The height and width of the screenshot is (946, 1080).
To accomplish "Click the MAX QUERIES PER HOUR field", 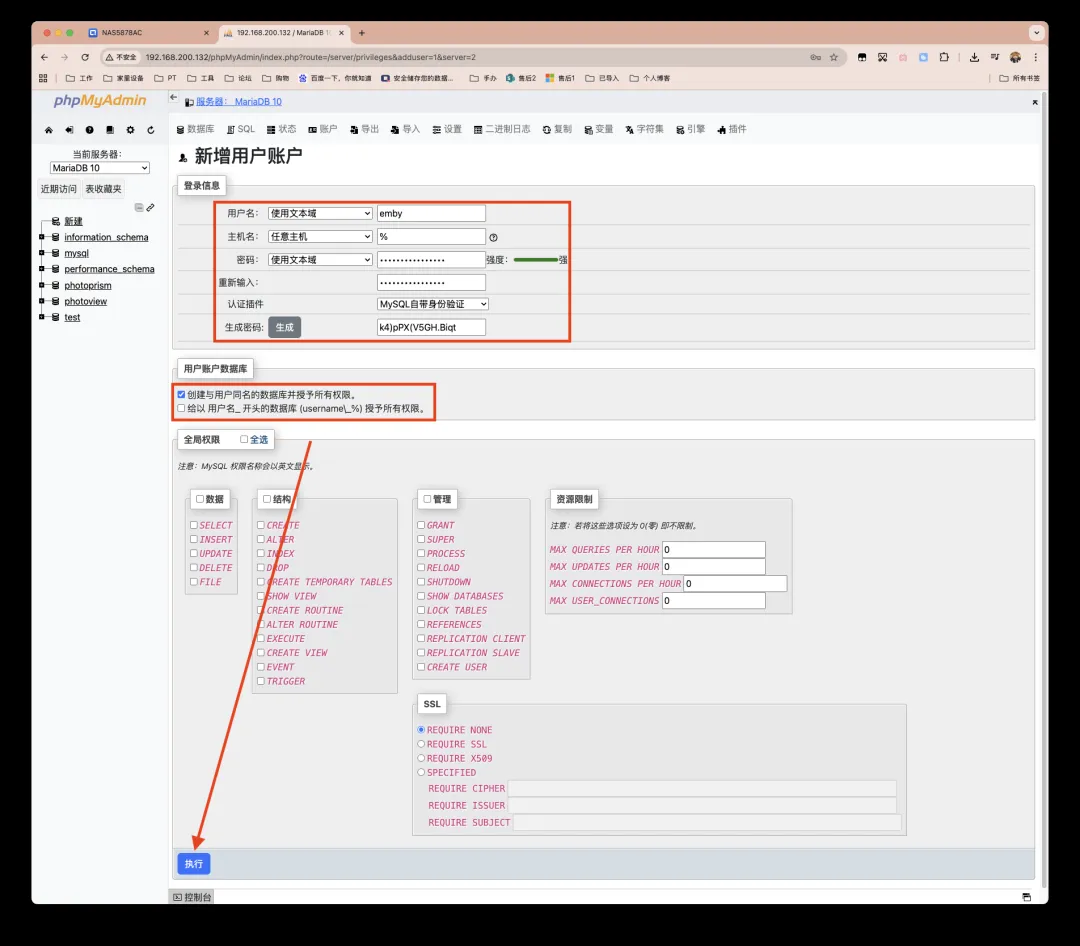I will (x=713, y=550).
